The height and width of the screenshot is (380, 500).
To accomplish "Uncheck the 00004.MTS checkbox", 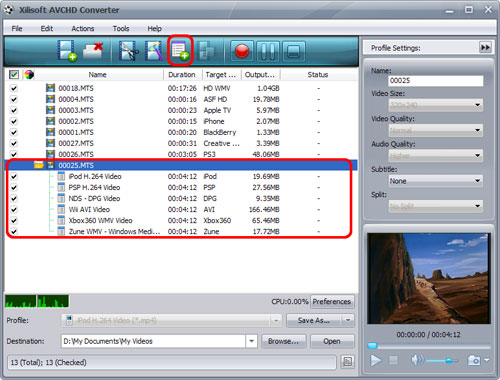I will coord(14,99).
